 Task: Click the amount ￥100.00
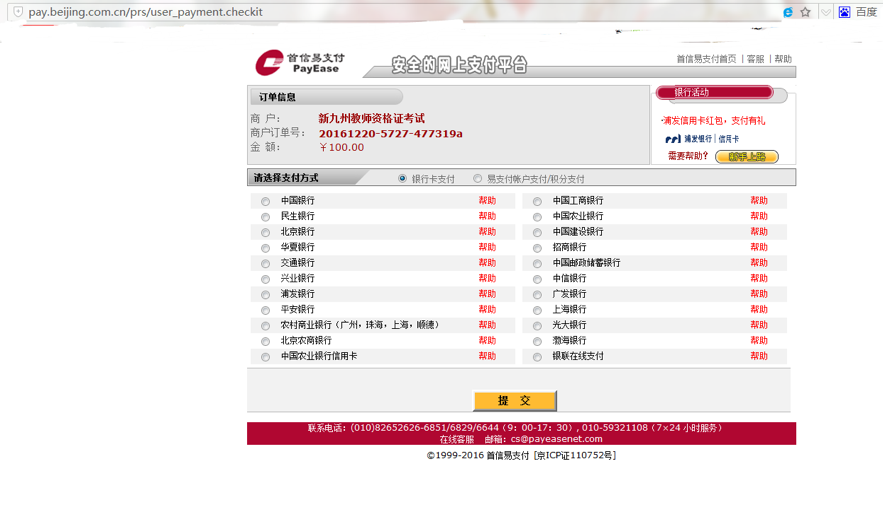coord(341,147)
